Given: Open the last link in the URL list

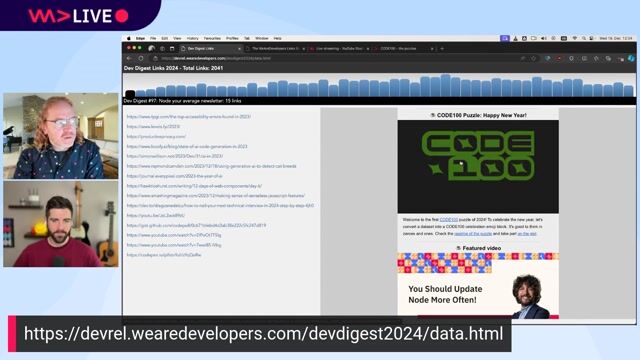Looking at the screenshot, I should coord(164,255).
